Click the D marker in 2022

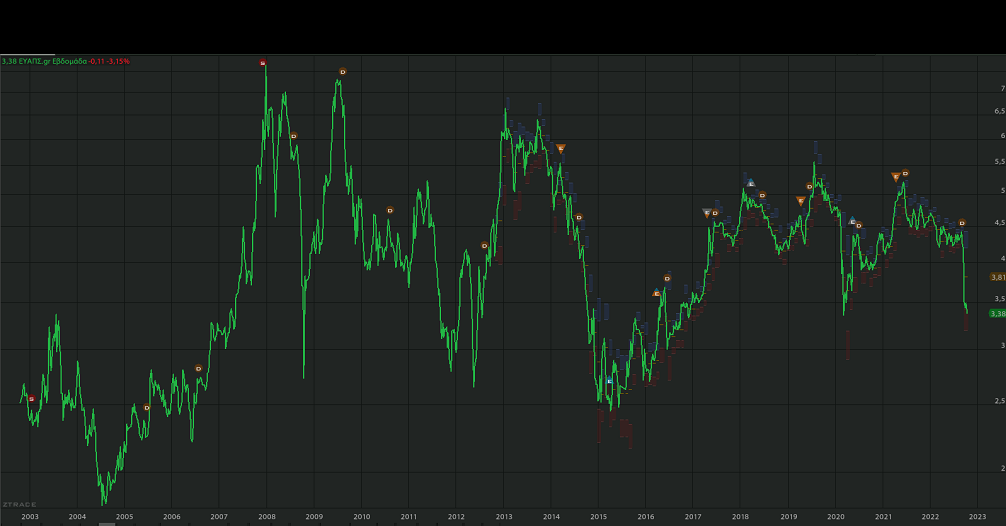[x=962, y=223]
